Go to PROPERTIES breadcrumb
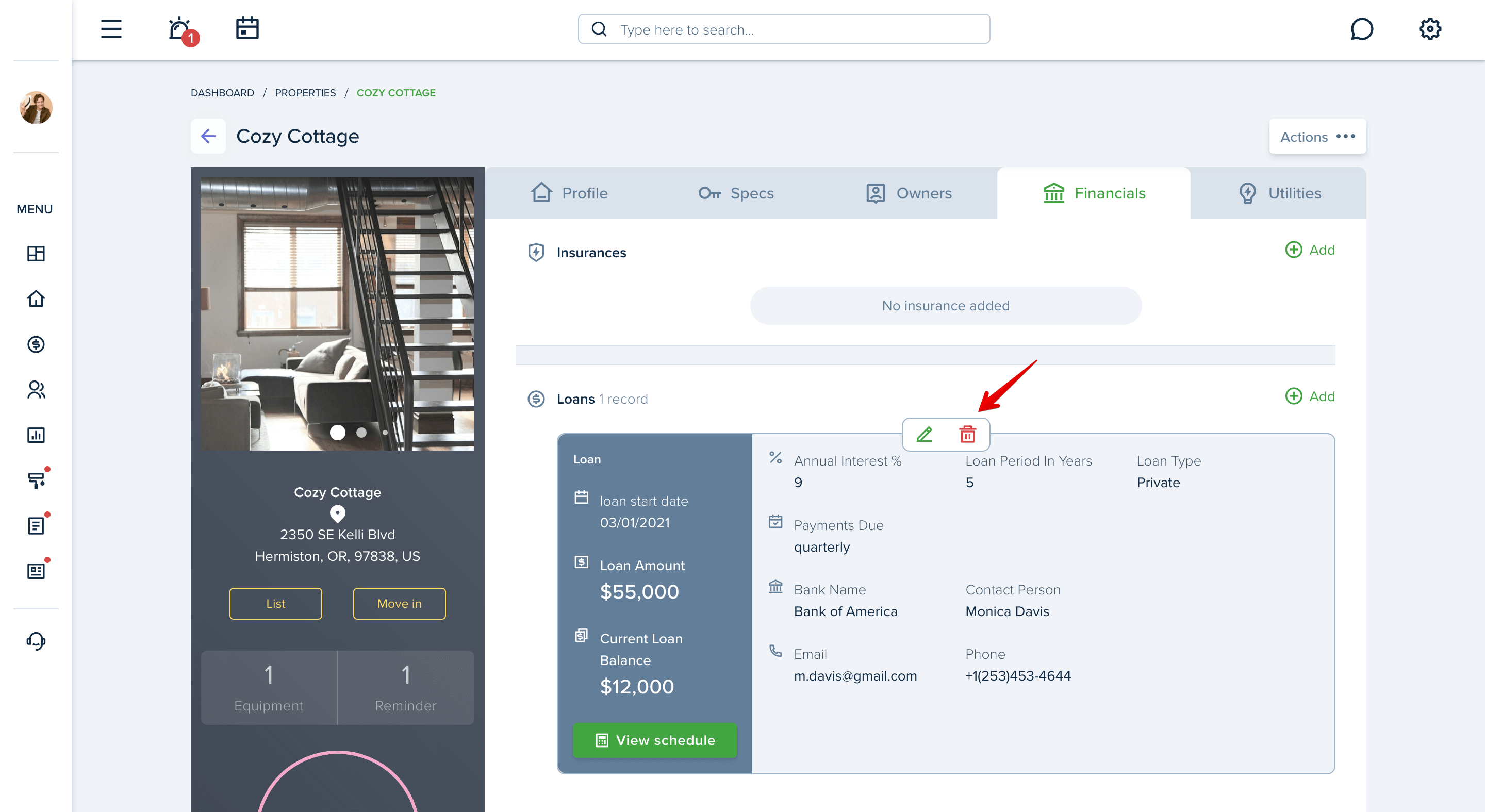This screenshot has height=812, width=1485. (x=305, y=93)
